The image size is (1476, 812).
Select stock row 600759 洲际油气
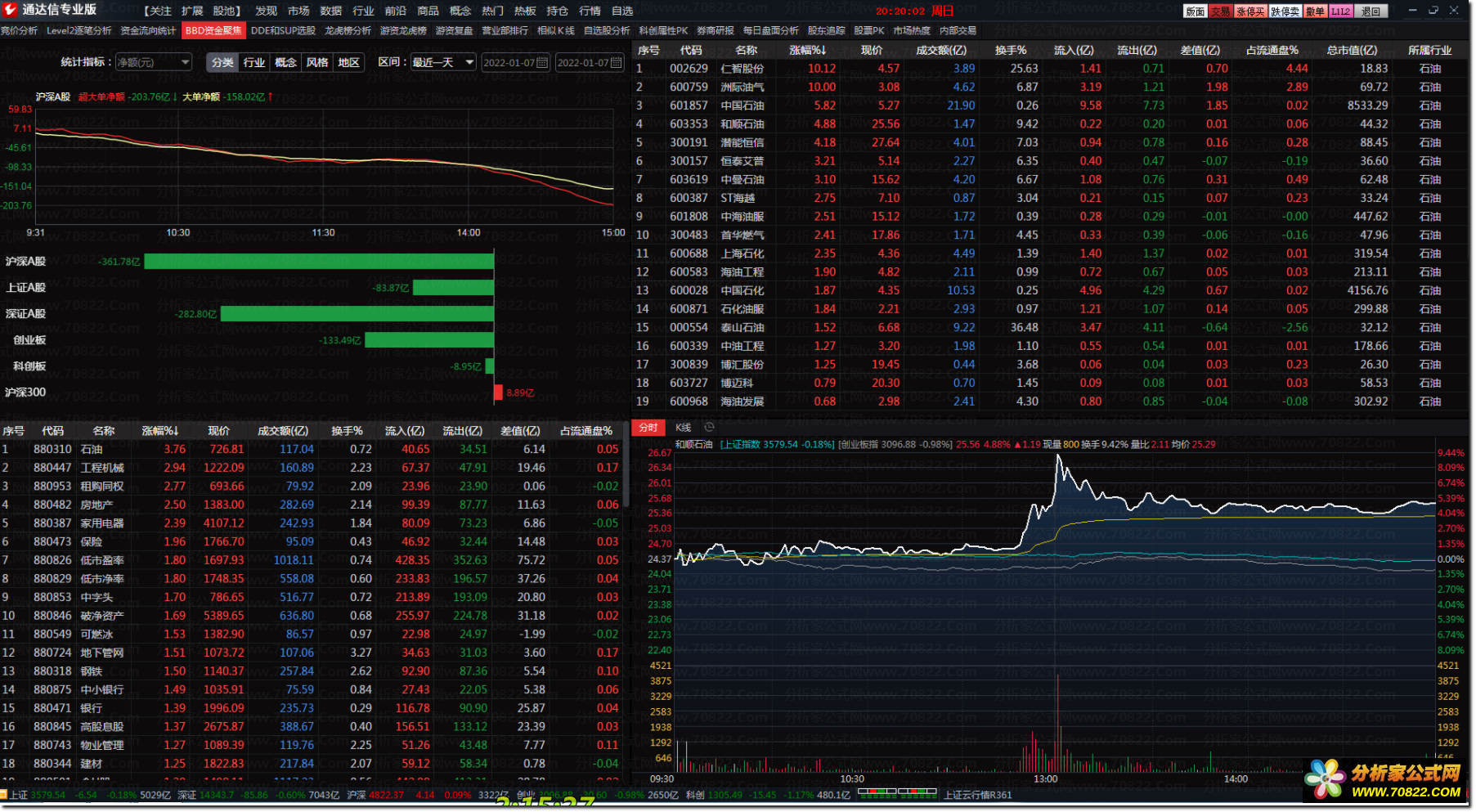[x=1051, y=87]
